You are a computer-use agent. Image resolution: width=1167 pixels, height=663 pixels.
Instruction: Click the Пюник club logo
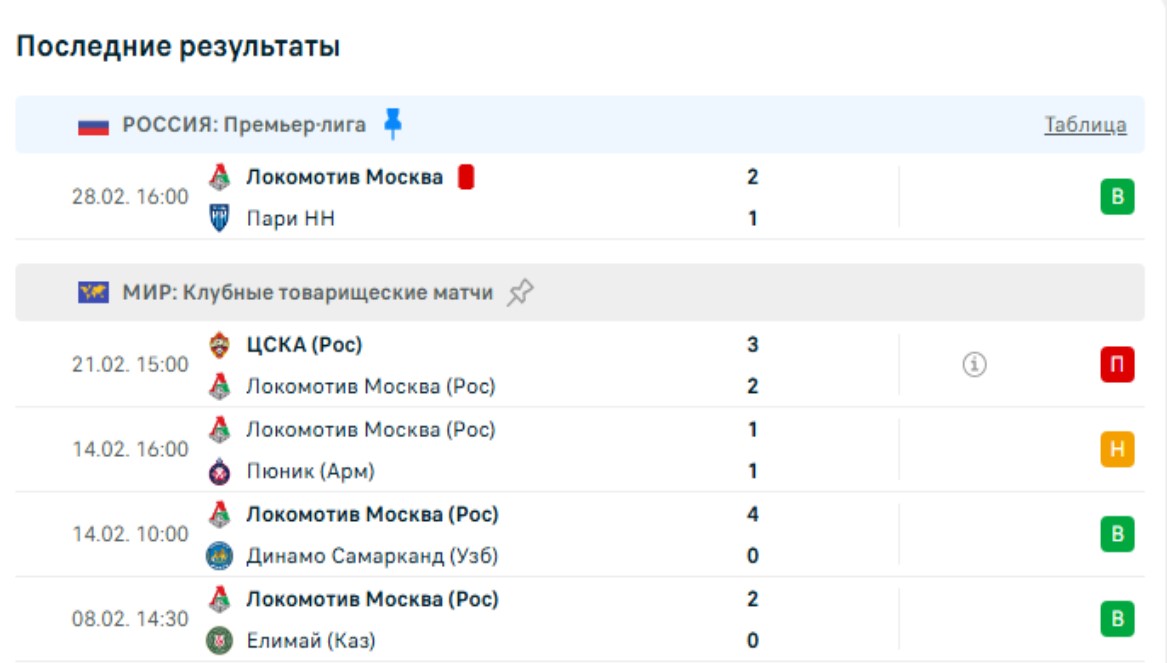[219, 471]
